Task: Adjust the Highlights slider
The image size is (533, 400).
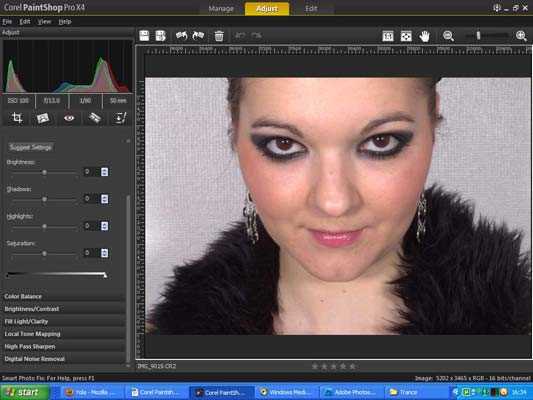Action: click(x=44, y=226)
